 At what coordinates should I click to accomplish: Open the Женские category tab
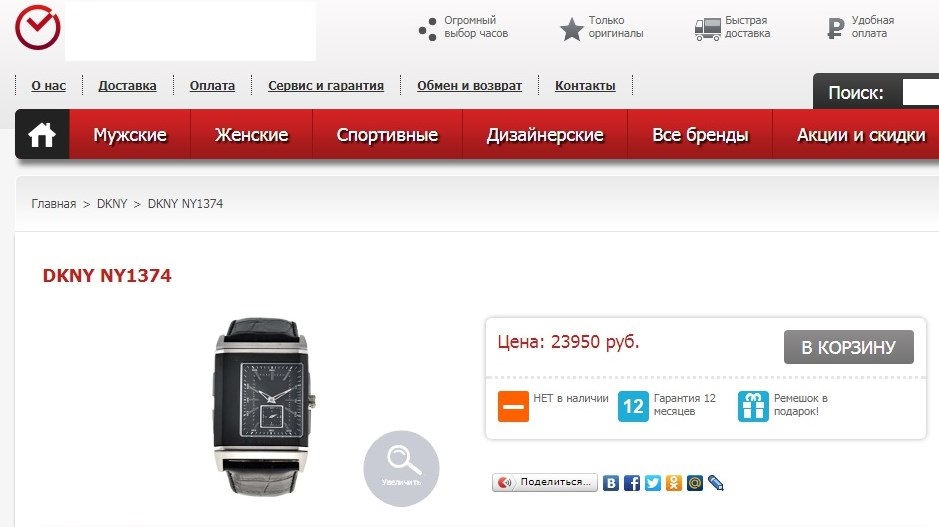pos(252,135)
